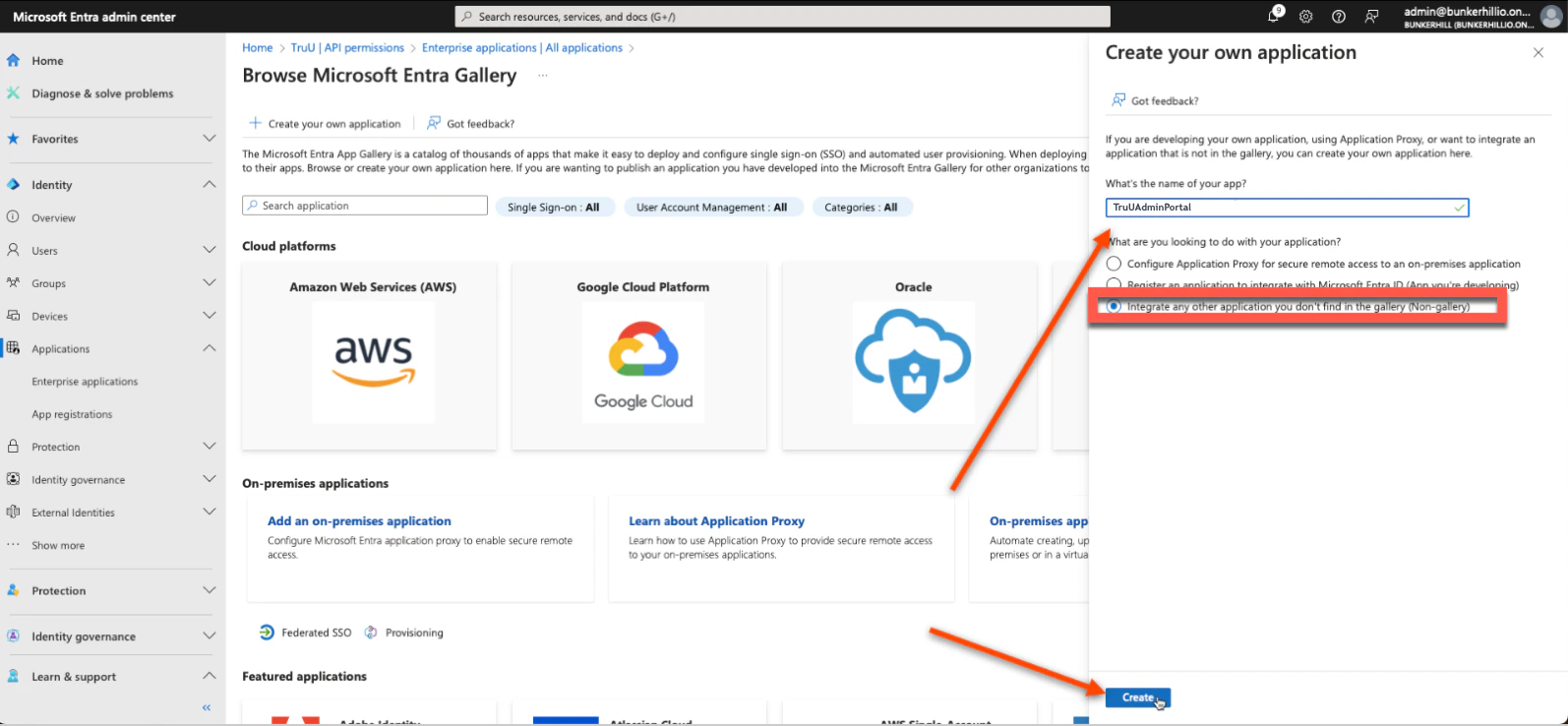
Task: Click the Provisioning icon
Action: (x=371, y=633)
